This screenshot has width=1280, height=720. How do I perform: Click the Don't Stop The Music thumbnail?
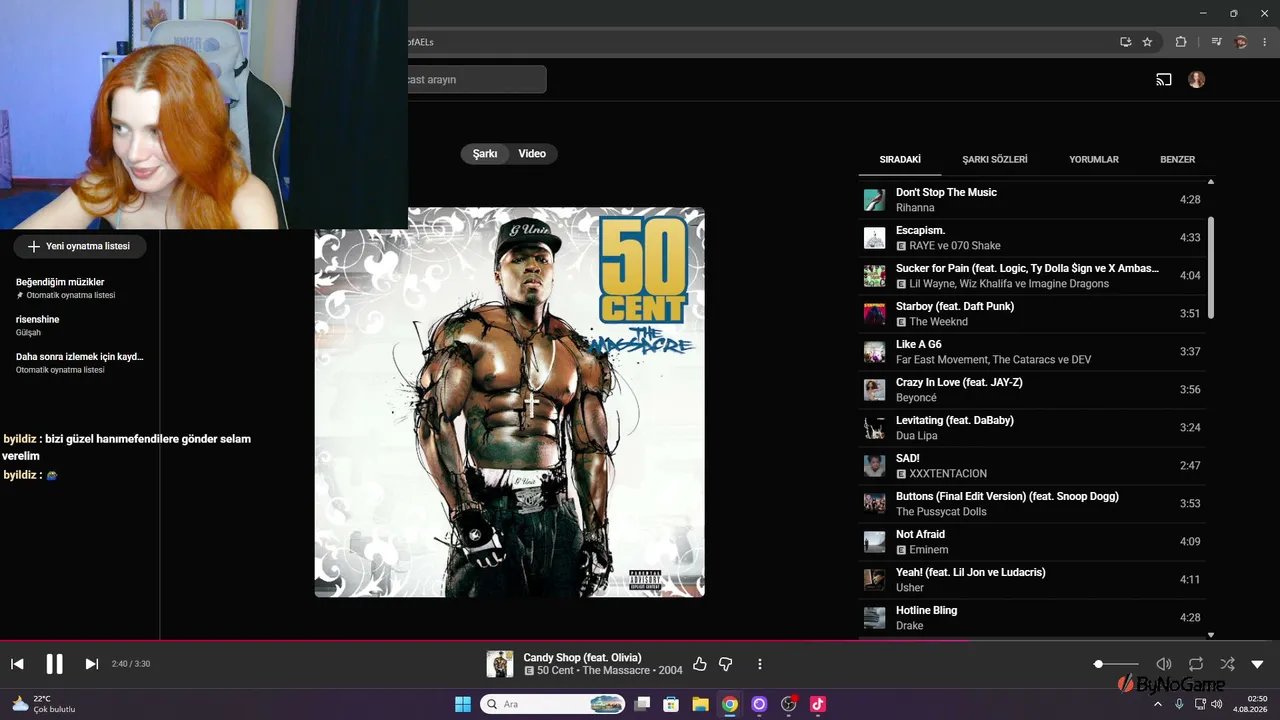pyautogui.click(x=875, y=200)
